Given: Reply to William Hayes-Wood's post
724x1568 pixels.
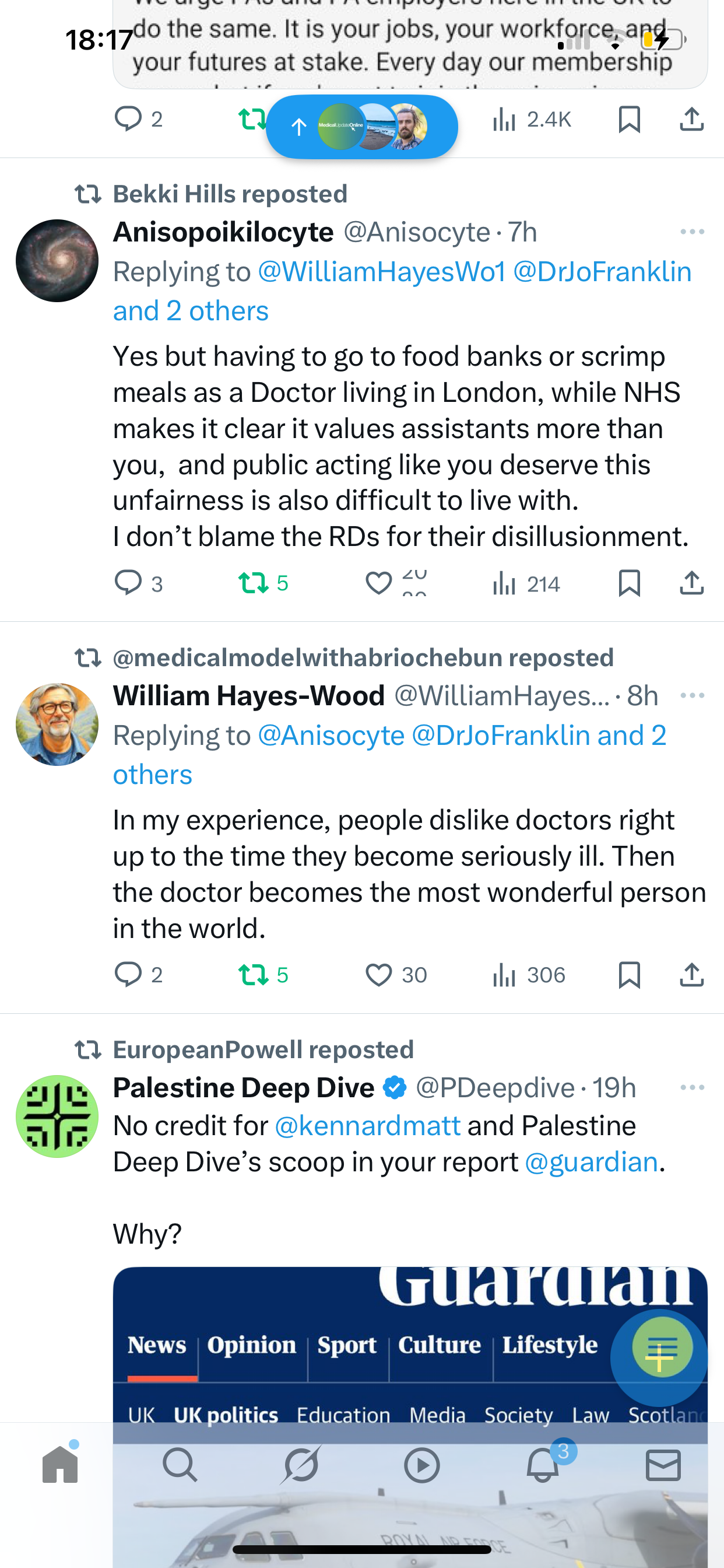Looking at the screenshot, I should 128,975.
